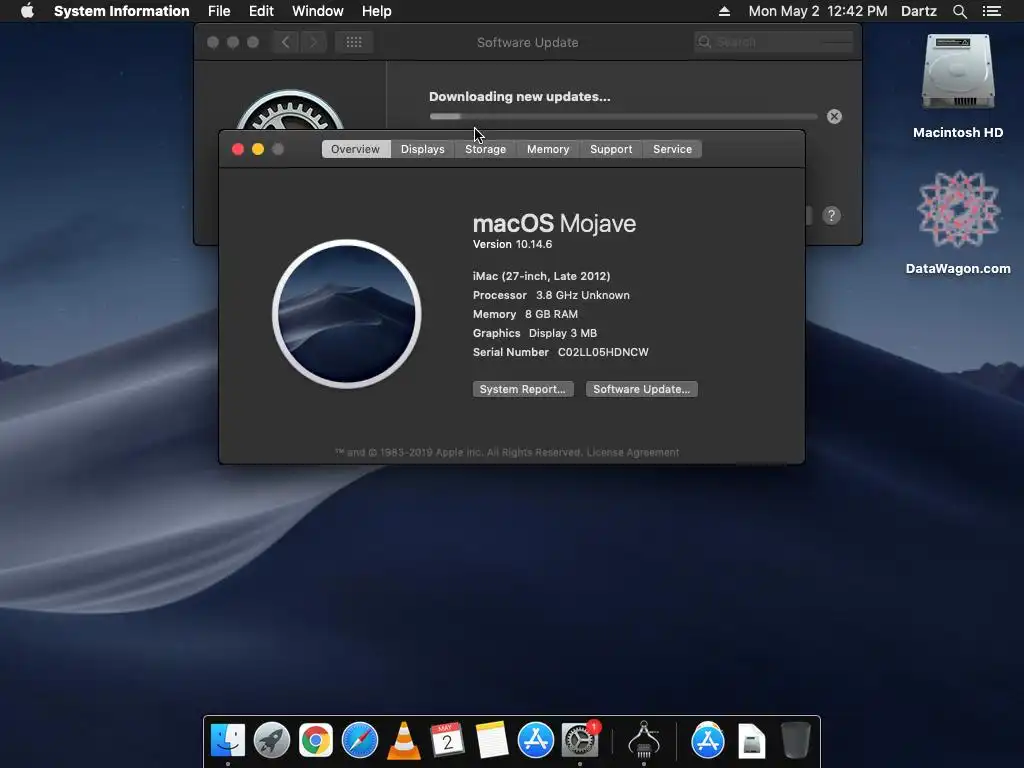This screenshot has width=1024, height=768.
Task: Click the Search field in Software Update window
Action: tap(774, 42)
